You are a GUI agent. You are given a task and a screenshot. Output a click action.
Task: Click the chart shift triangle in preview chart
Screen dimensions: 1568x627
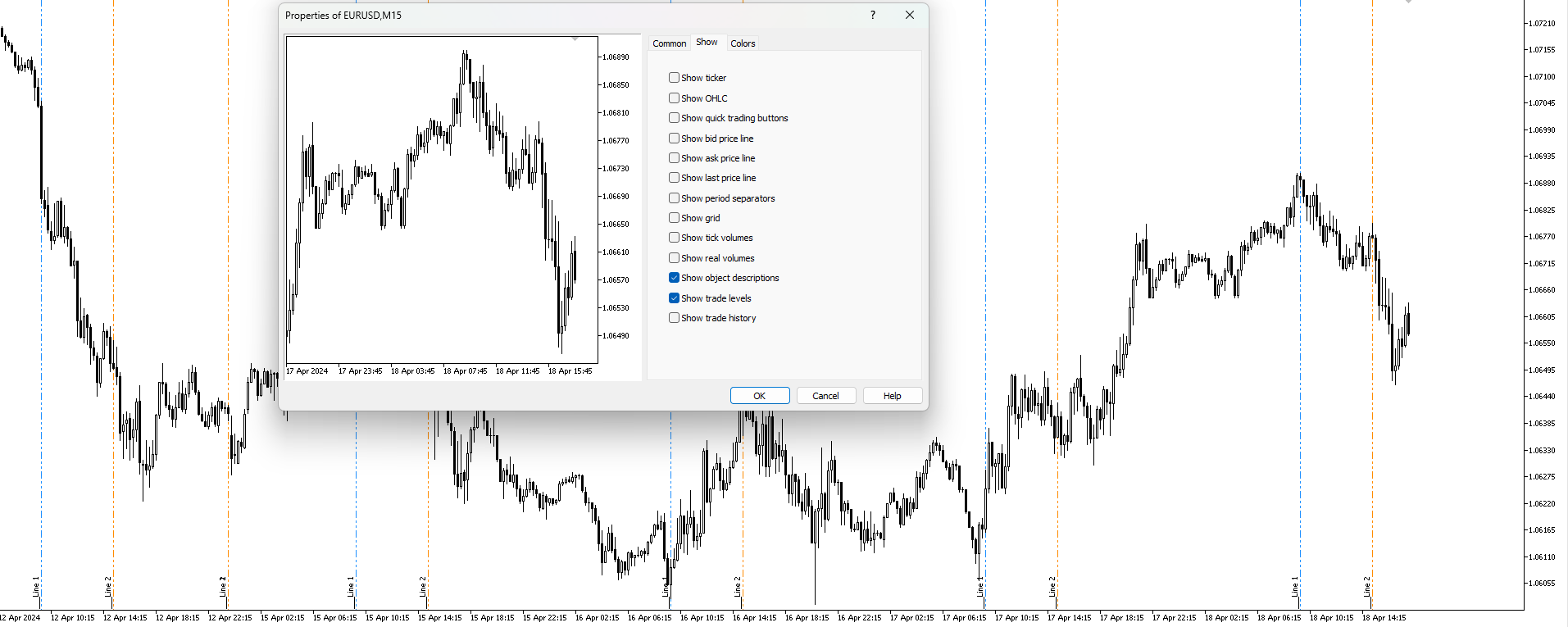tap(575, 39)
